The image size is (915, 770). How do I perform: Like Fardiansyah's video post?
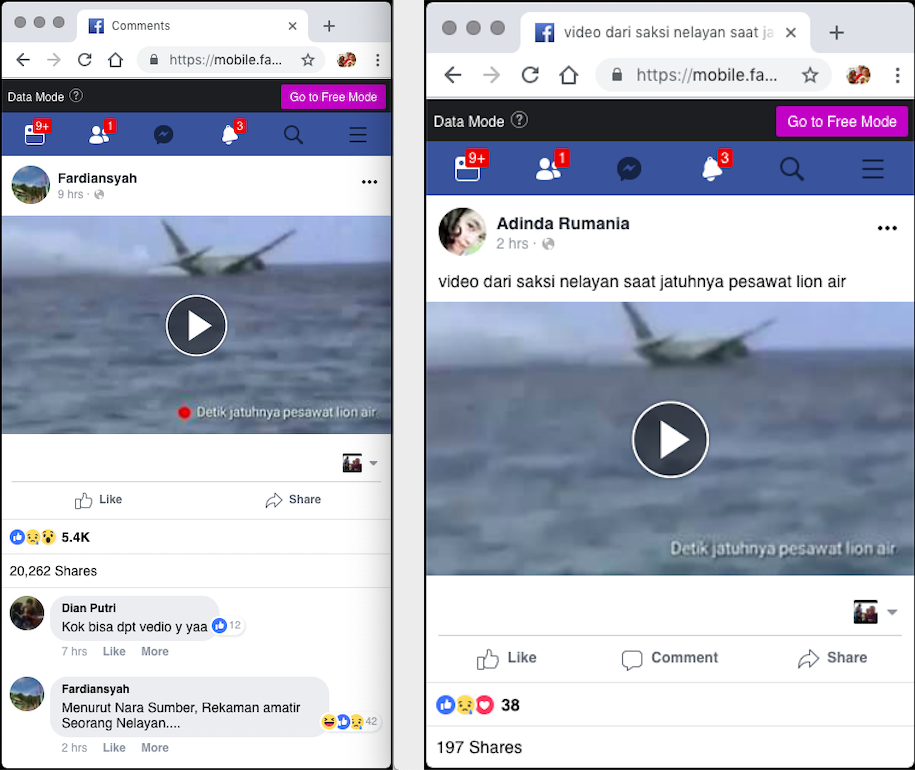(x=98, y=500)
